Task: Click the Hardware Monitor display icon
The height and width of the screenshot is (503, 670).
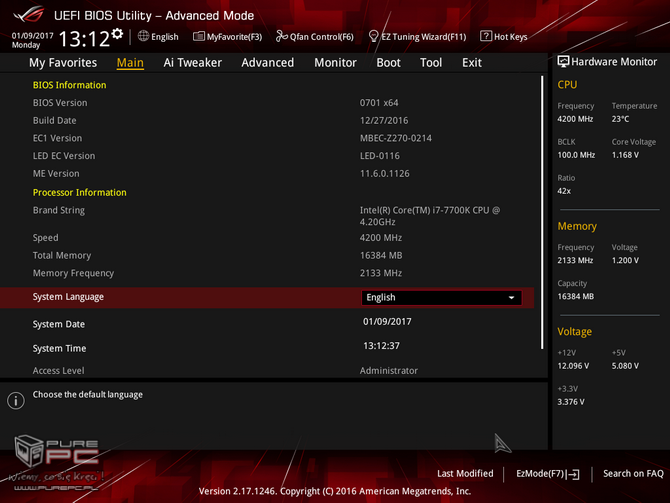Action: 563,62
